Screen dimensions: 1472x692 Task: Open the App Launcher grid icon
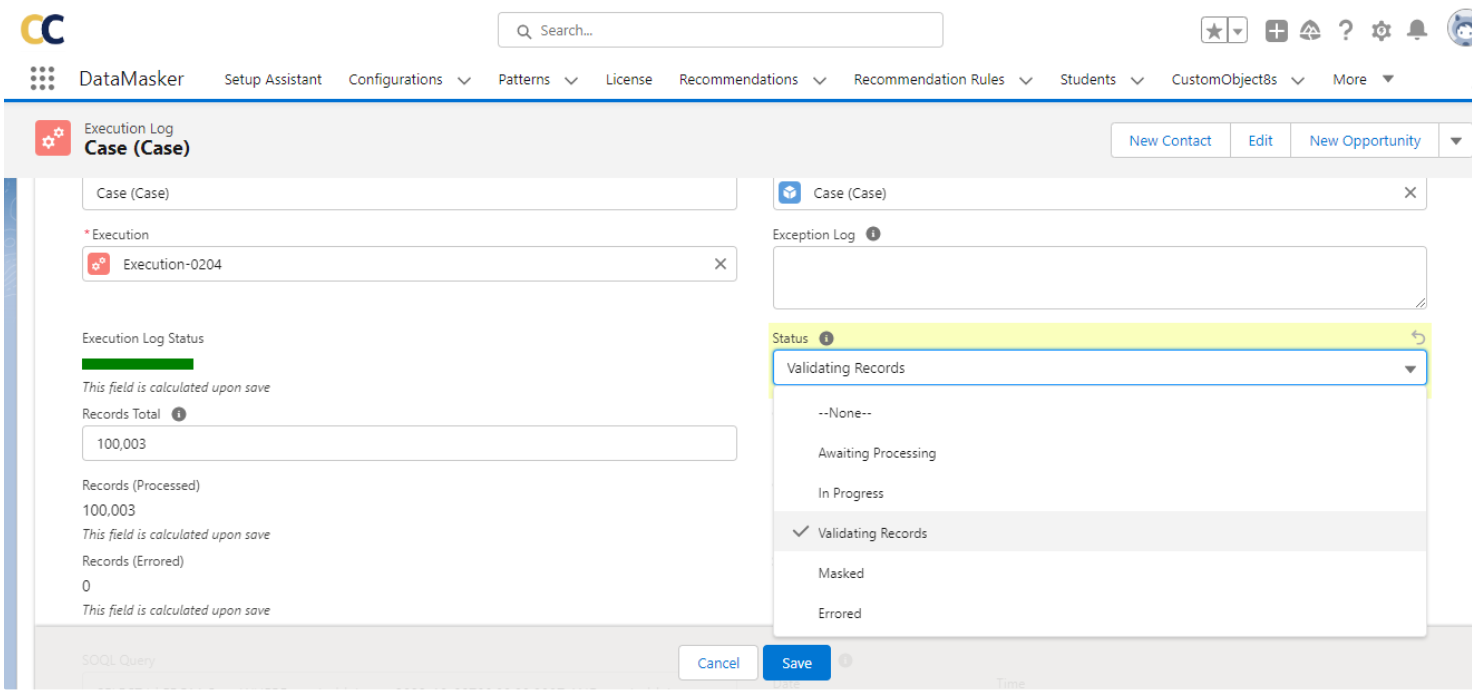point(42,79)
